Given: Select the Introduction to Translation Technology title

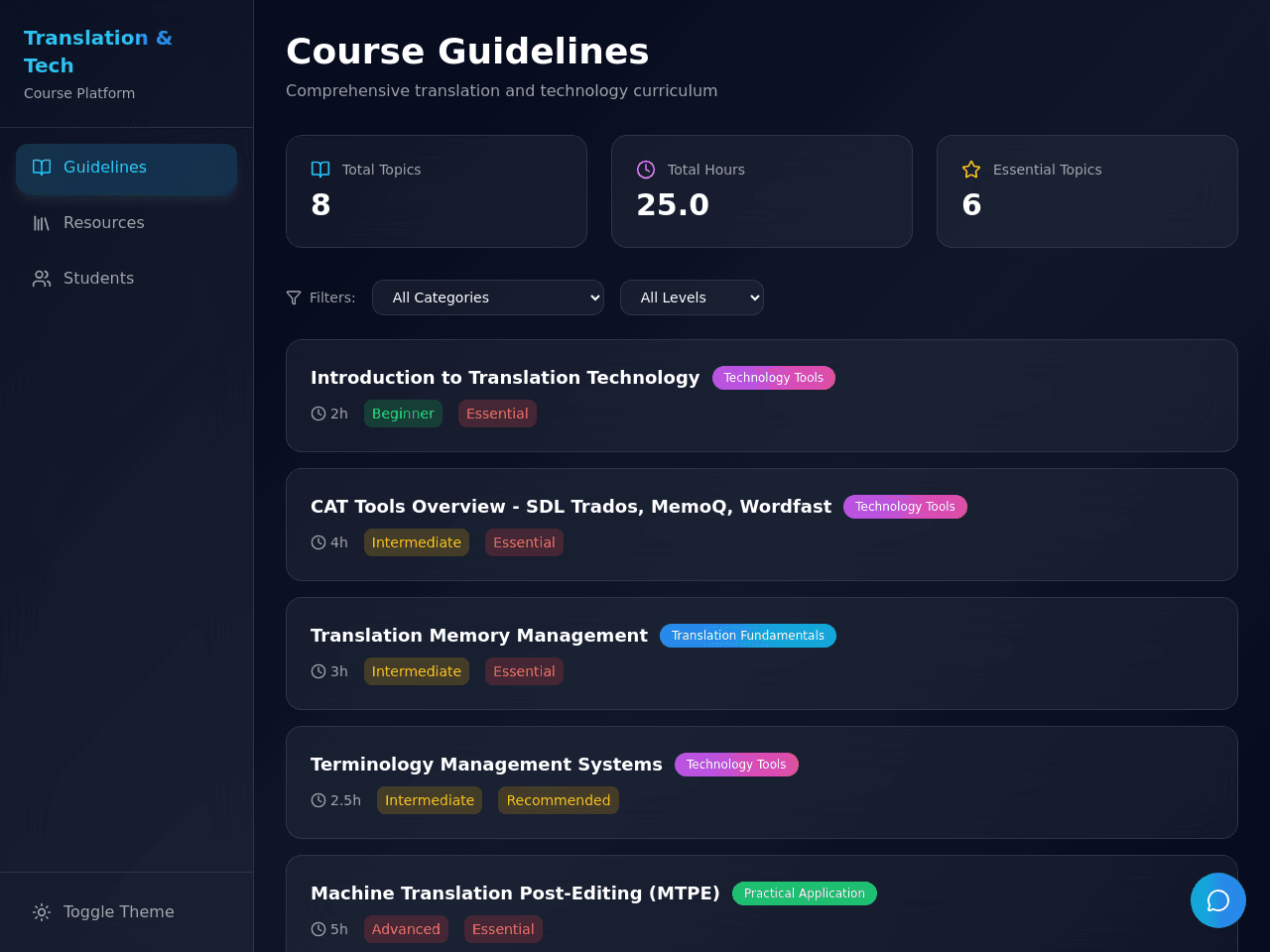Looking at the screenshot, I should click(505, 378).
